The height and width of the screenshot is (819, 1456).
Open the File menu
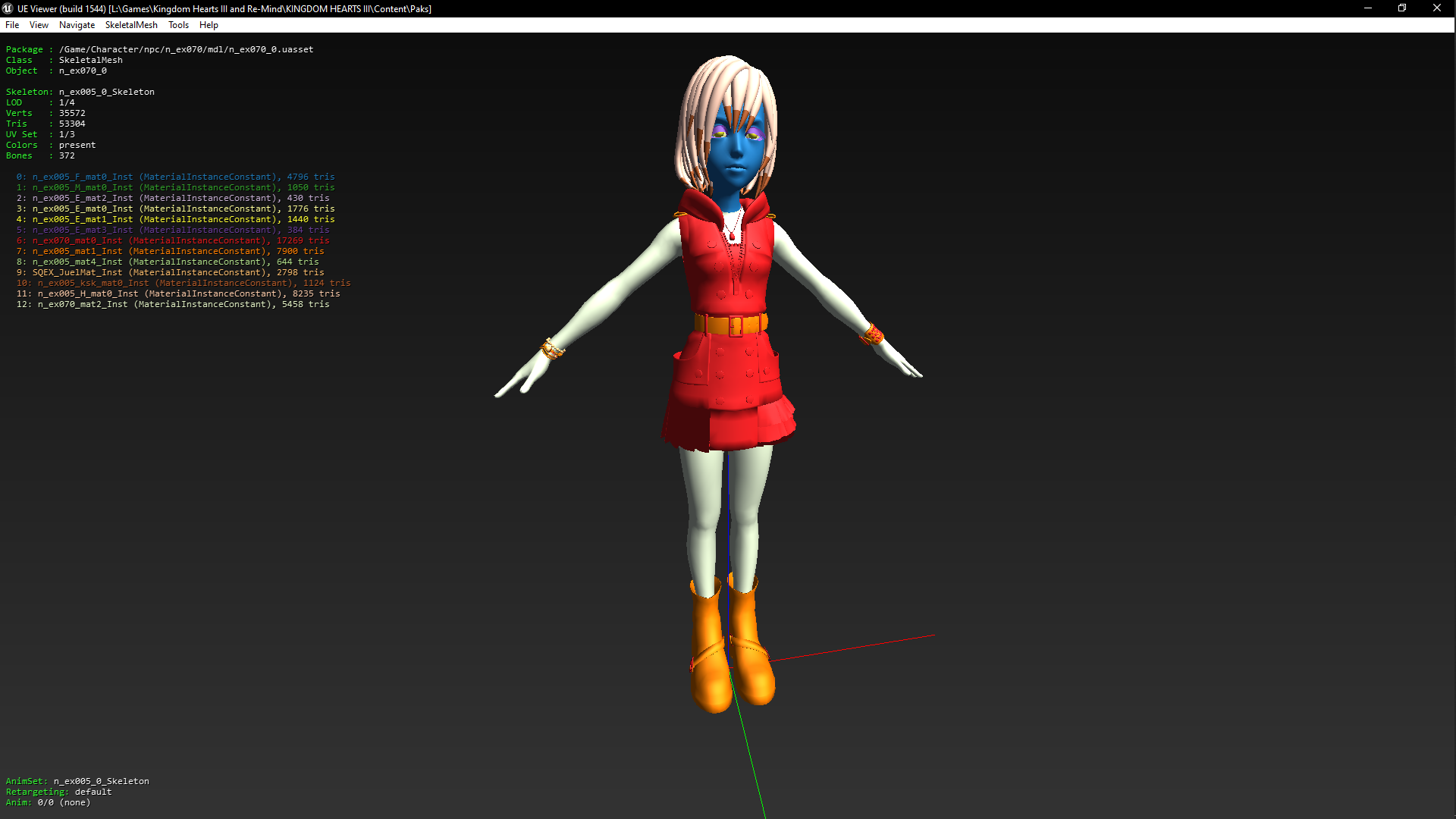pyautogui.click(x=12, y=25)
